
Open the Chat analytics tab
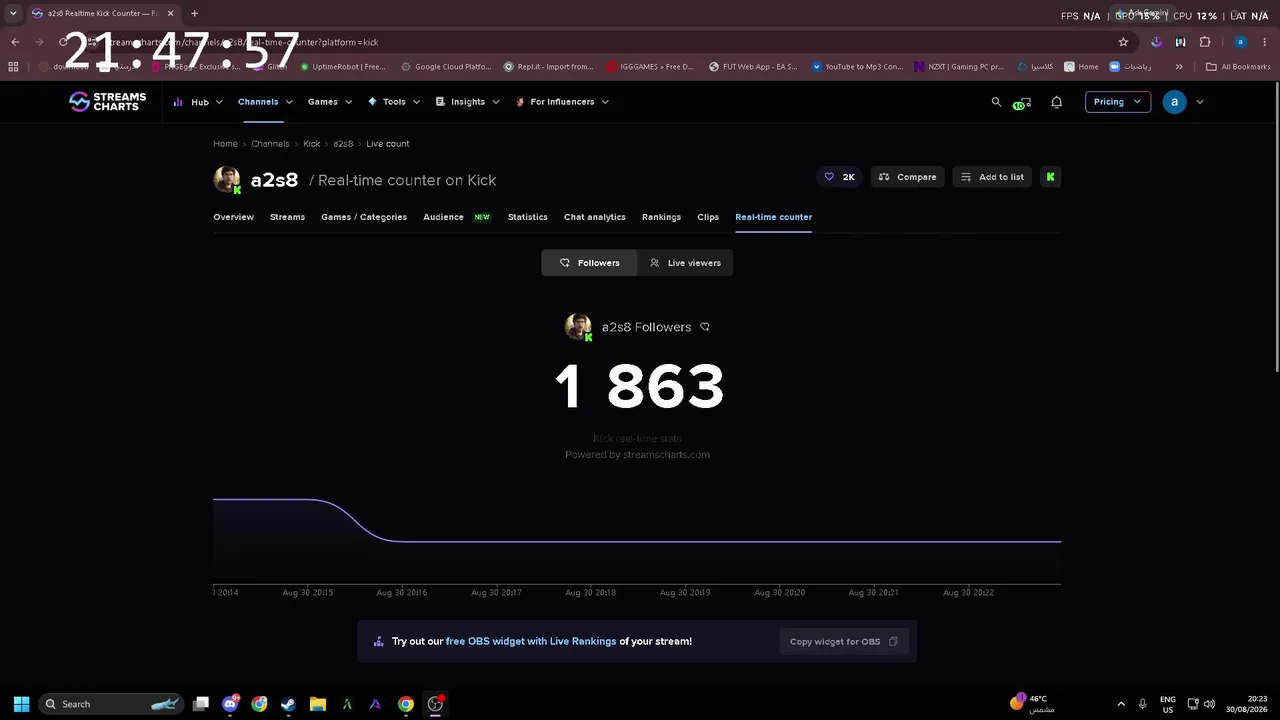594,217
